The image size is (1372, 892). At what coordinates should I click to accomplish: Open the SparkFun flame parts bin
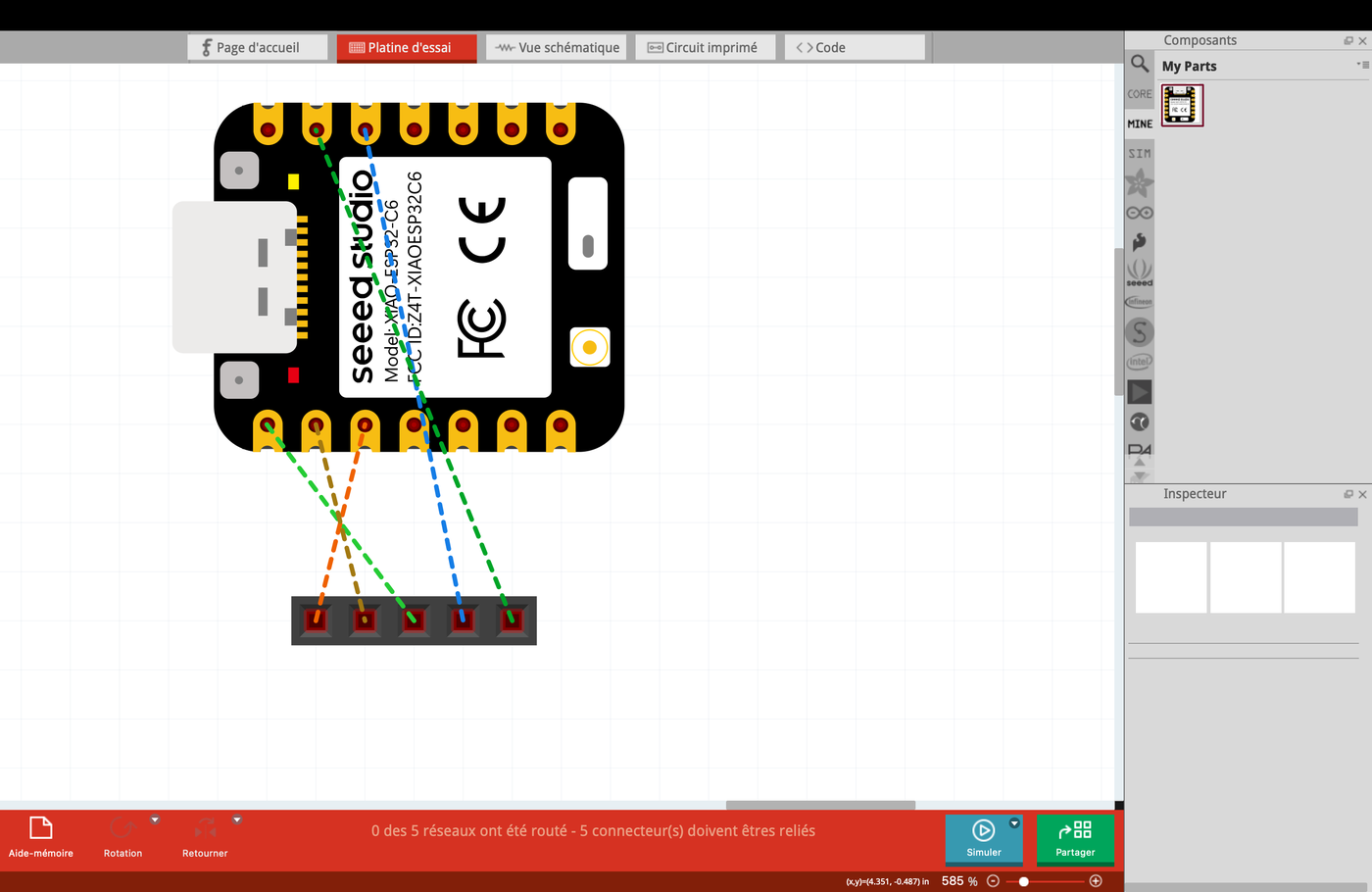pos(1140,242)
